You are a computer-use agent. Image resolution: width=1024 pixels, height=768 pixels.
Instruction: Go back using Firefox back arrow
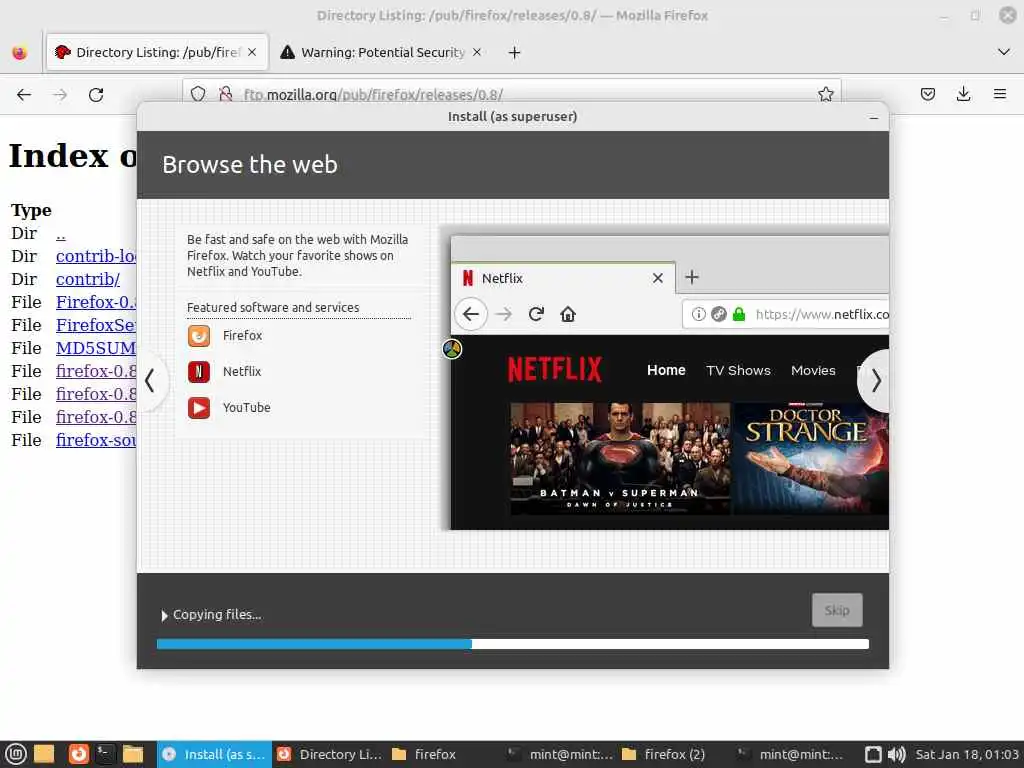(24, 95)
